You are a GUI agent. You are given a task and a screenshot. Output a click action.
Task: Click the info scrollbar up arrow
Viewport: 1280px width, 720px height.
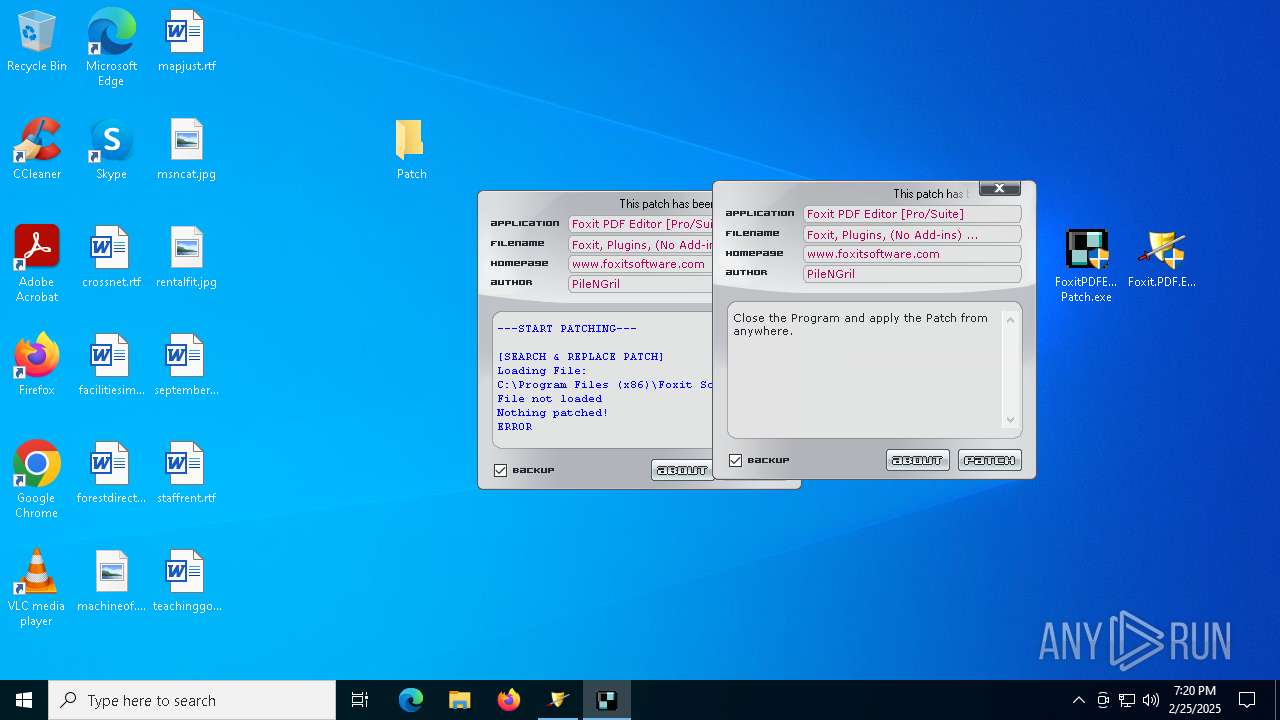click(x=1010, y=320)
